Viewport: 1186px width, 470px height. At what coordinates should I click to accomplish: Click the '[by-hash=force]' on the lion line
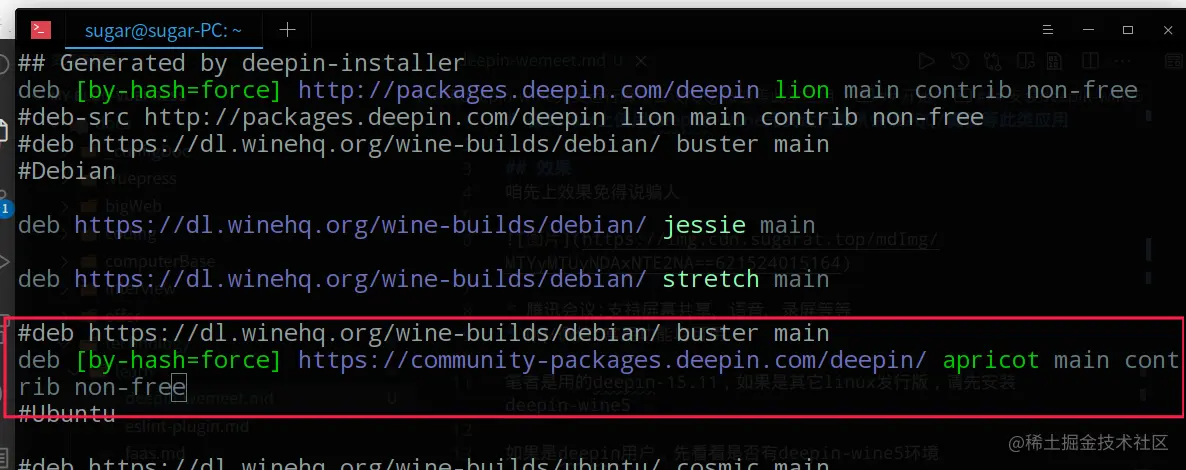click(179, 91)
